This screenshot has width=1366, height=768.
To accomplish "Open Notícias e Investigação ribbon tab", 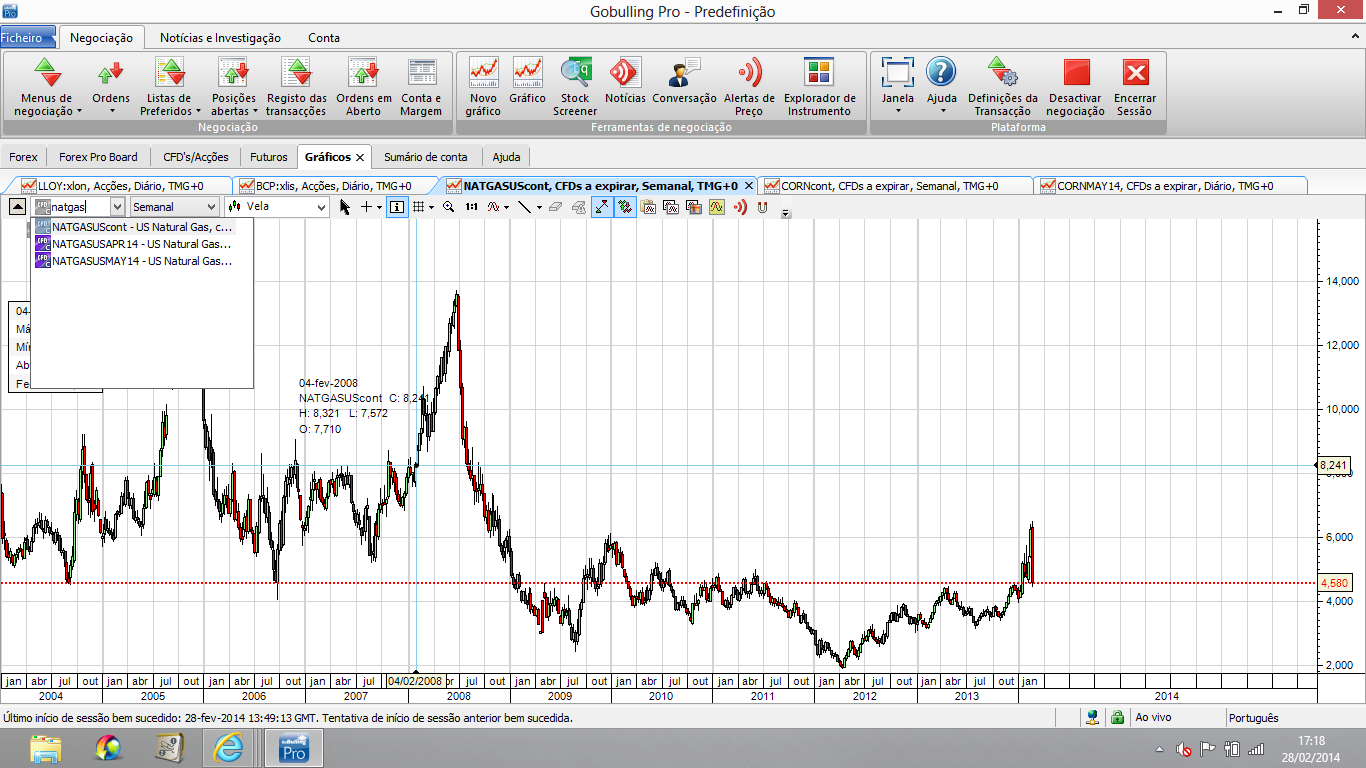I will coord(220,38).
